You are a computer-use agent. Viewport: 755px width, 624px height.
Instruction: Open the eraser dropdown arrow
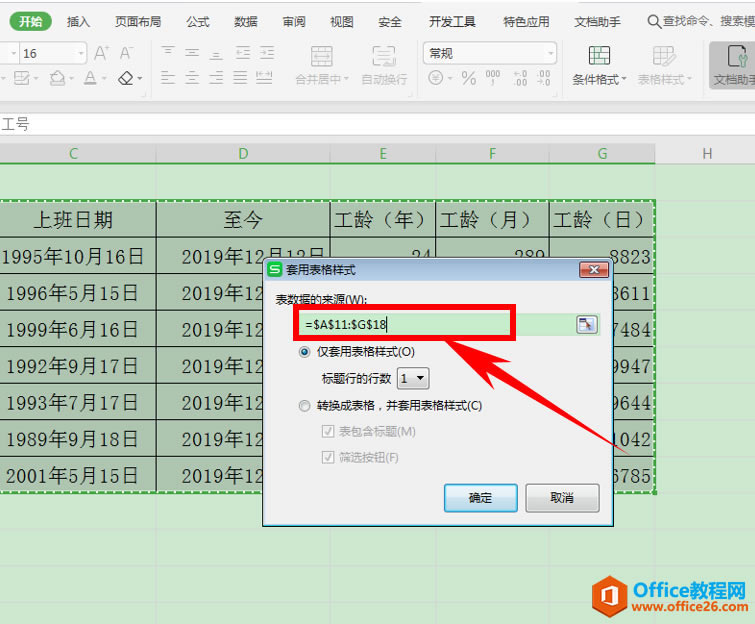[x=140, y=78]
